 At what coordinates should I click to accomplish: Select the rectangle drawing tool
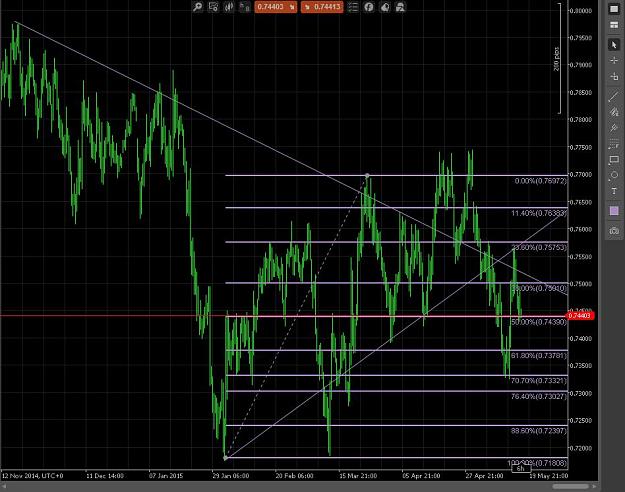tap(614, 160)
